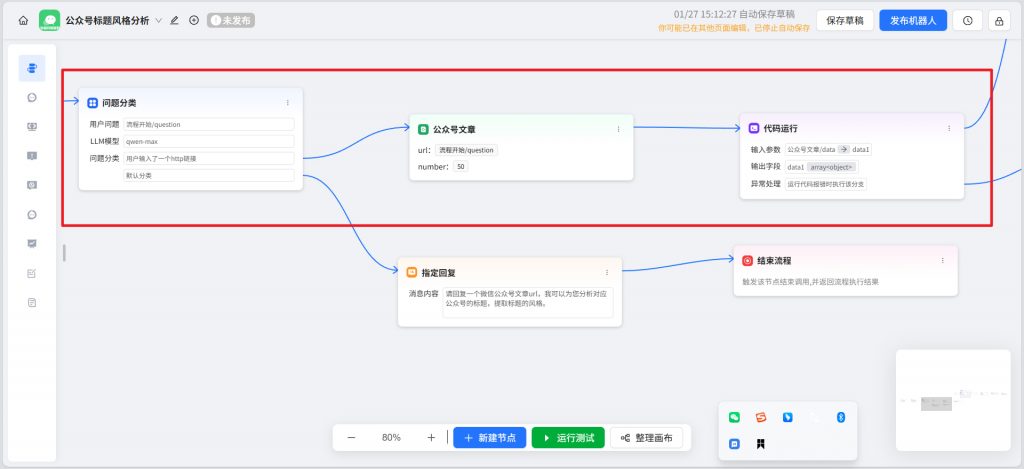Zoom in canvas with plus icon
This screenshot has height=469, width=1024.
point(431,438)
